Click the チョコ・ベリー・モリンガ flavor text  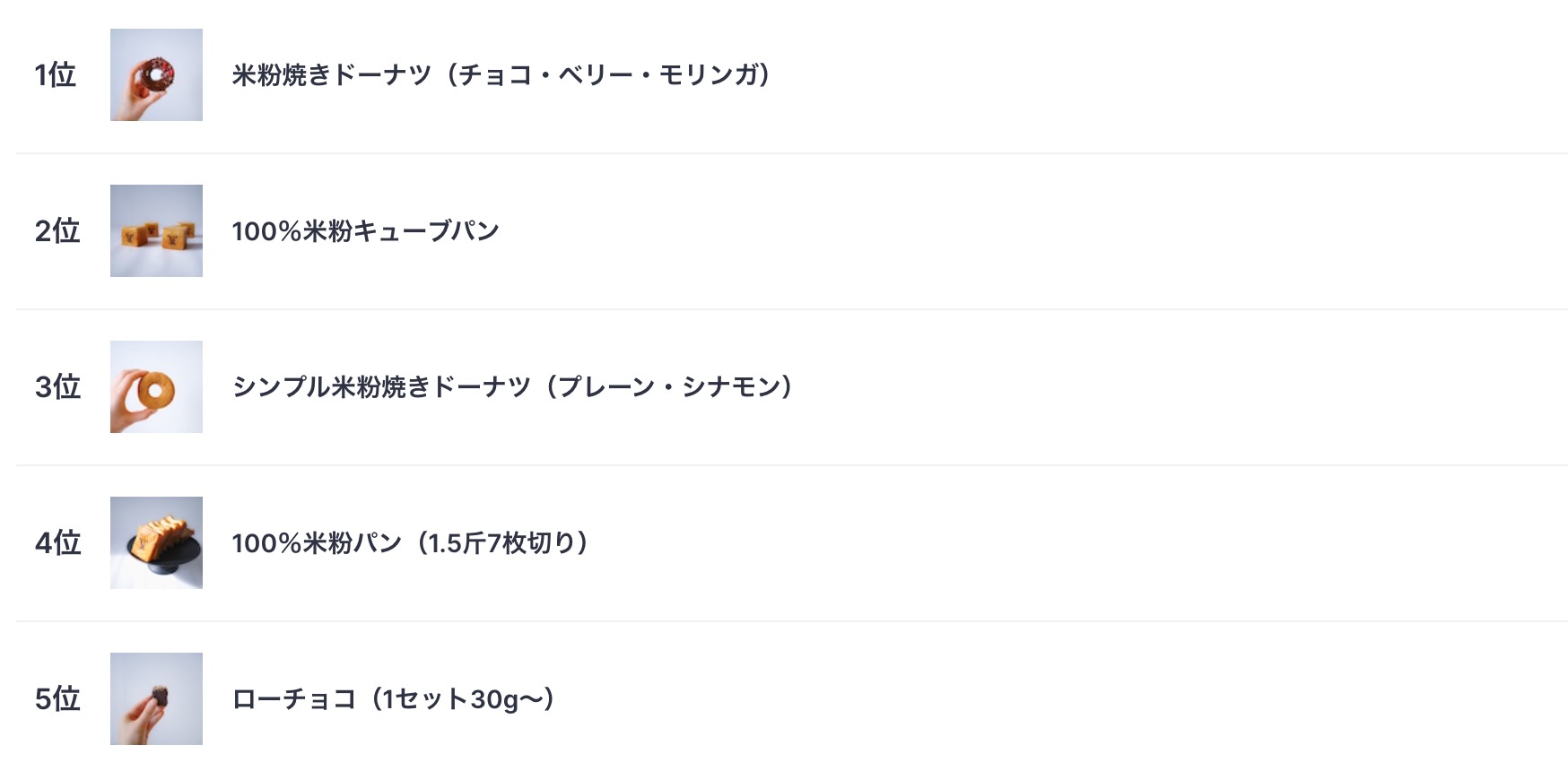point(609,74)
